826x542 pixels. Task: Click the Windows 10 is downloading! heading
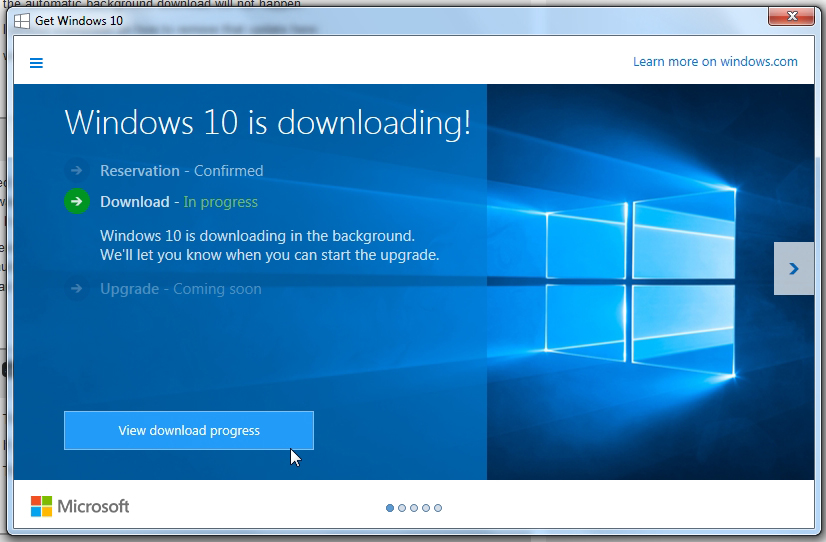click(268, 123)
